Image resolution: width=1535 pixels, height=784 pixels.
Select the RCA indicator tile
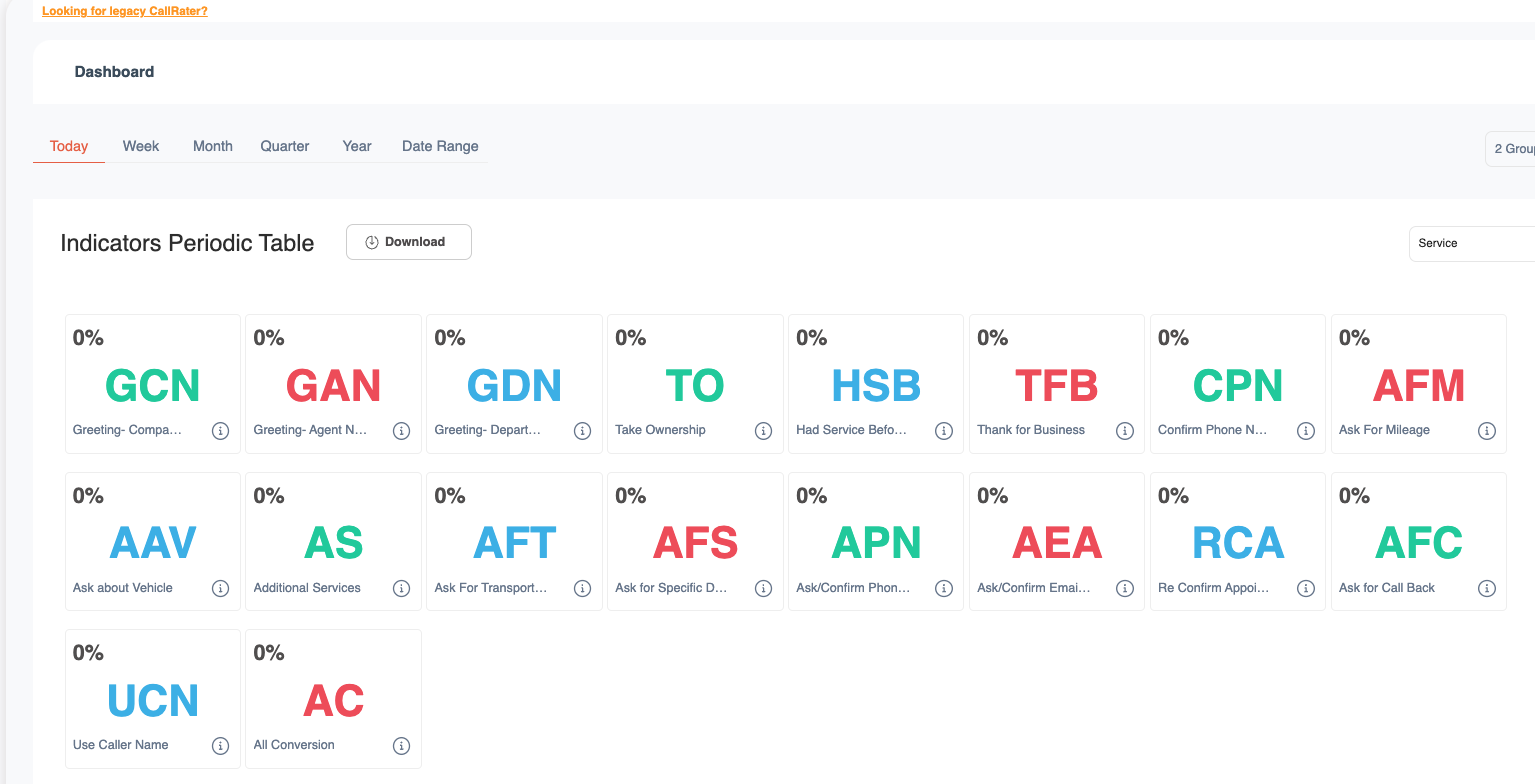(1238, 541)
